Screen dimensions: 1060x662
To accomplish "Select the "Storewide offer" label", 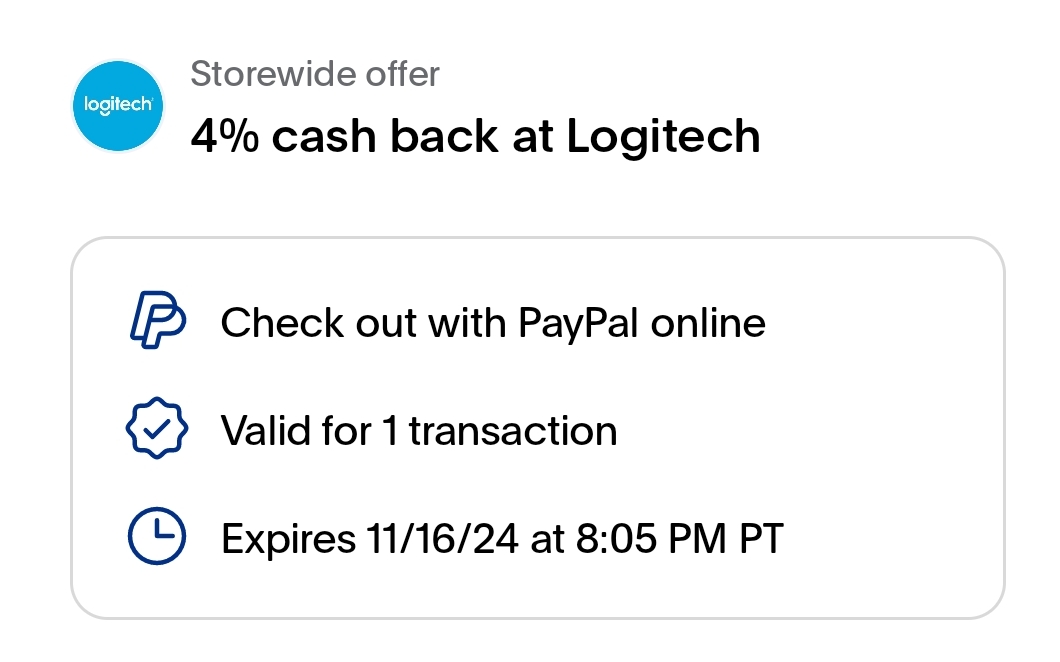I will (x=315, y=74).
